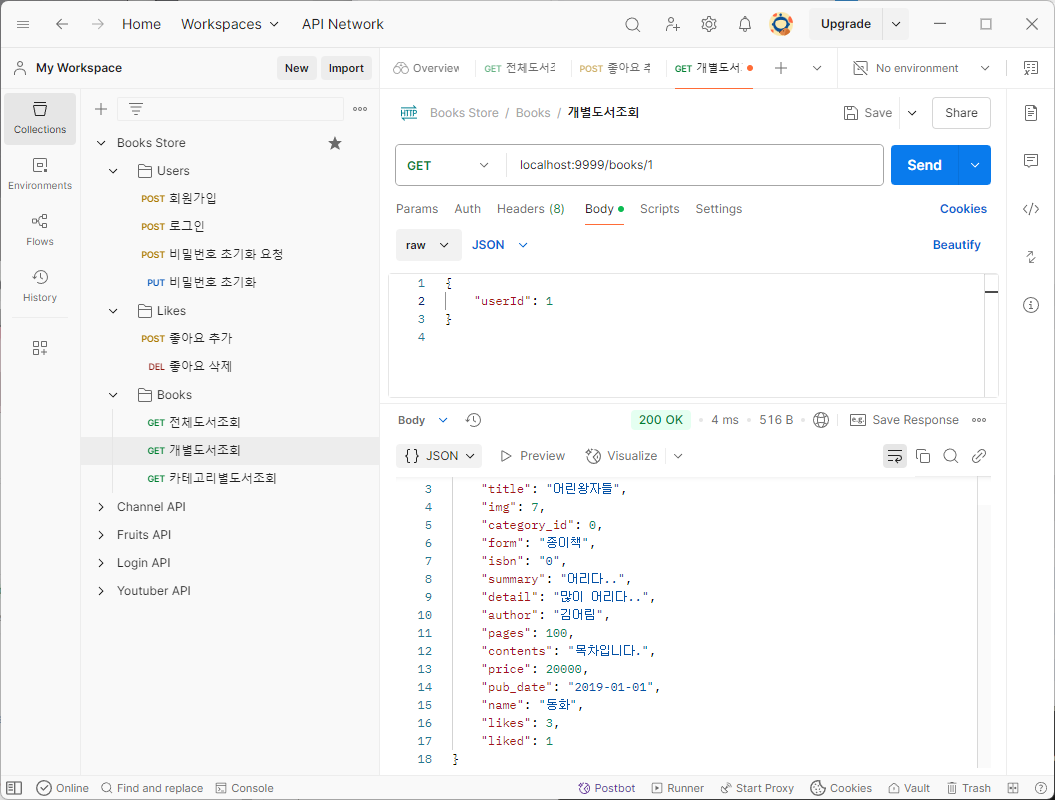The height and width of the screenshot is (800, 1055).
Task: Click the response link icon
Action: point(979,456)
